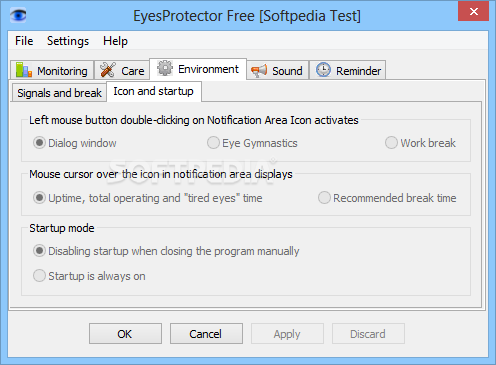The height and width of the screenshot is (365, 496).
Task: Switch to Signals and break sub-tab
Action: pos(59,93)
